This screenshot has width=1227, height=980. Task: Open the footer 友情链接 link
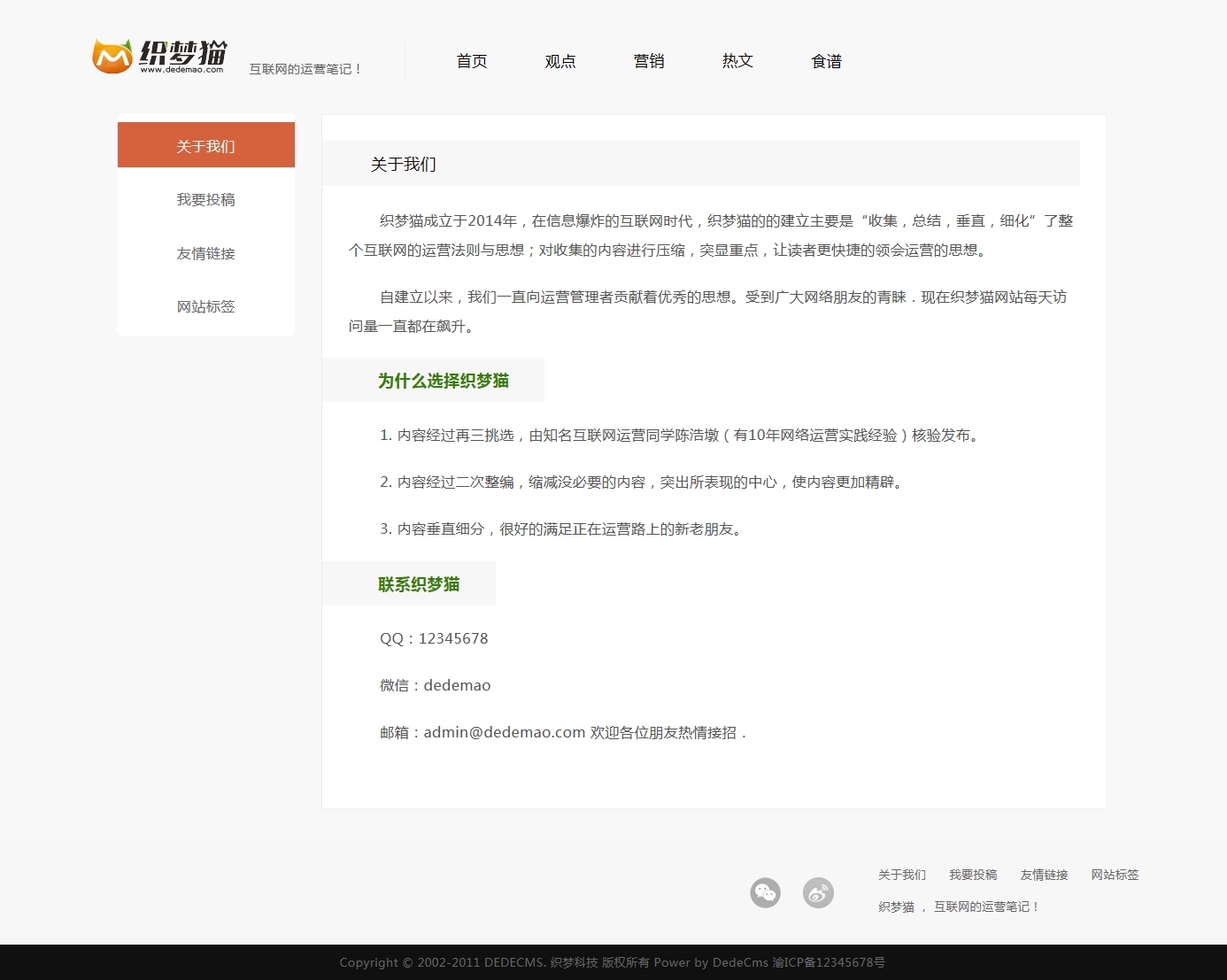pyautogui.click(x=1043, y=875)
